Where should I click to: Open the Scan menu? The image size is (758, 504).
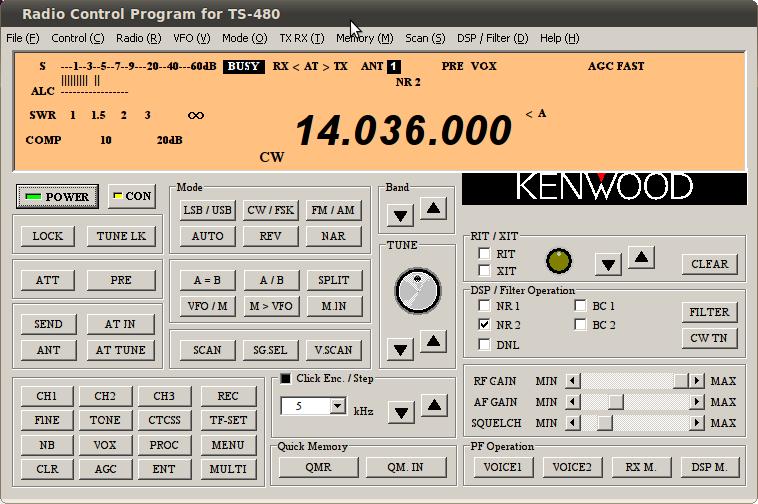[425, 38]
